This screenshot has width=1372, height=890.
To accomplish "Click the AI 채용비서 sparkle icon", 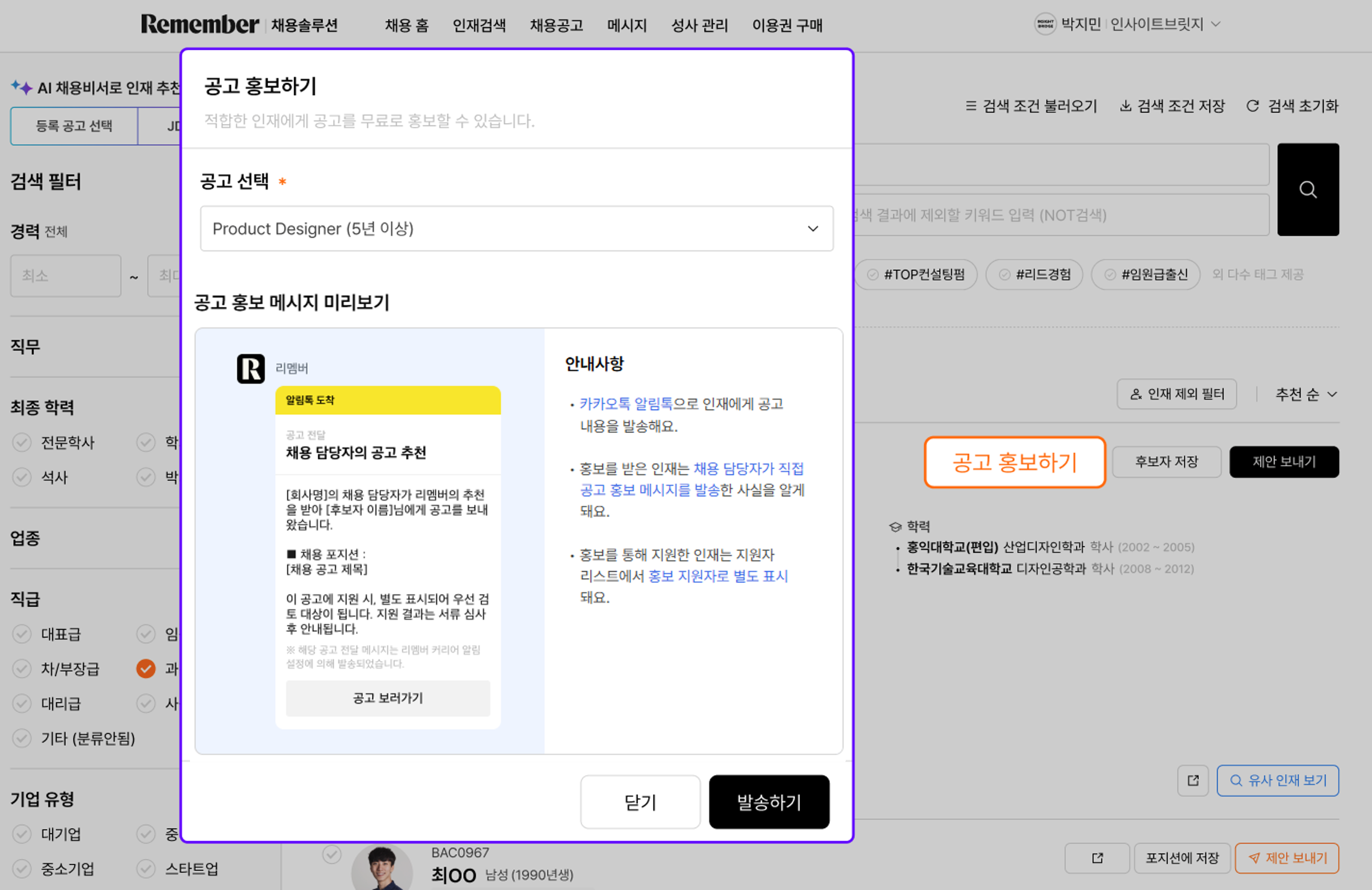I will tap(21, 86).
